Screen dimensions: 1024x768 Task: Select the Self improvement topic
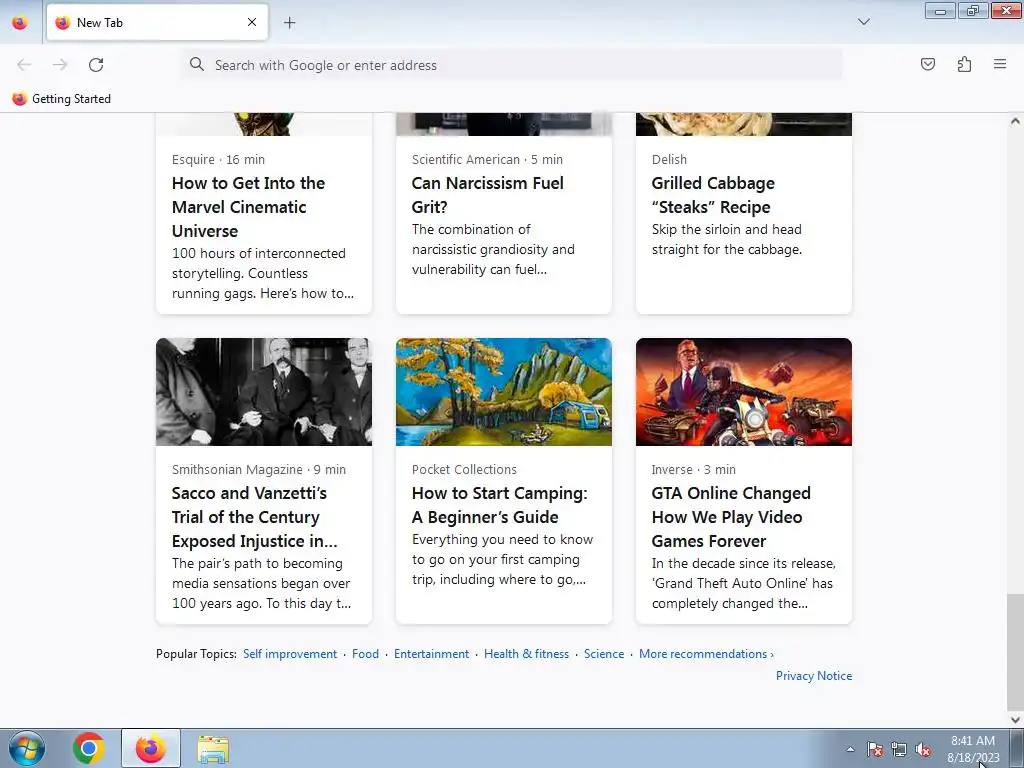tap(290, 654)
